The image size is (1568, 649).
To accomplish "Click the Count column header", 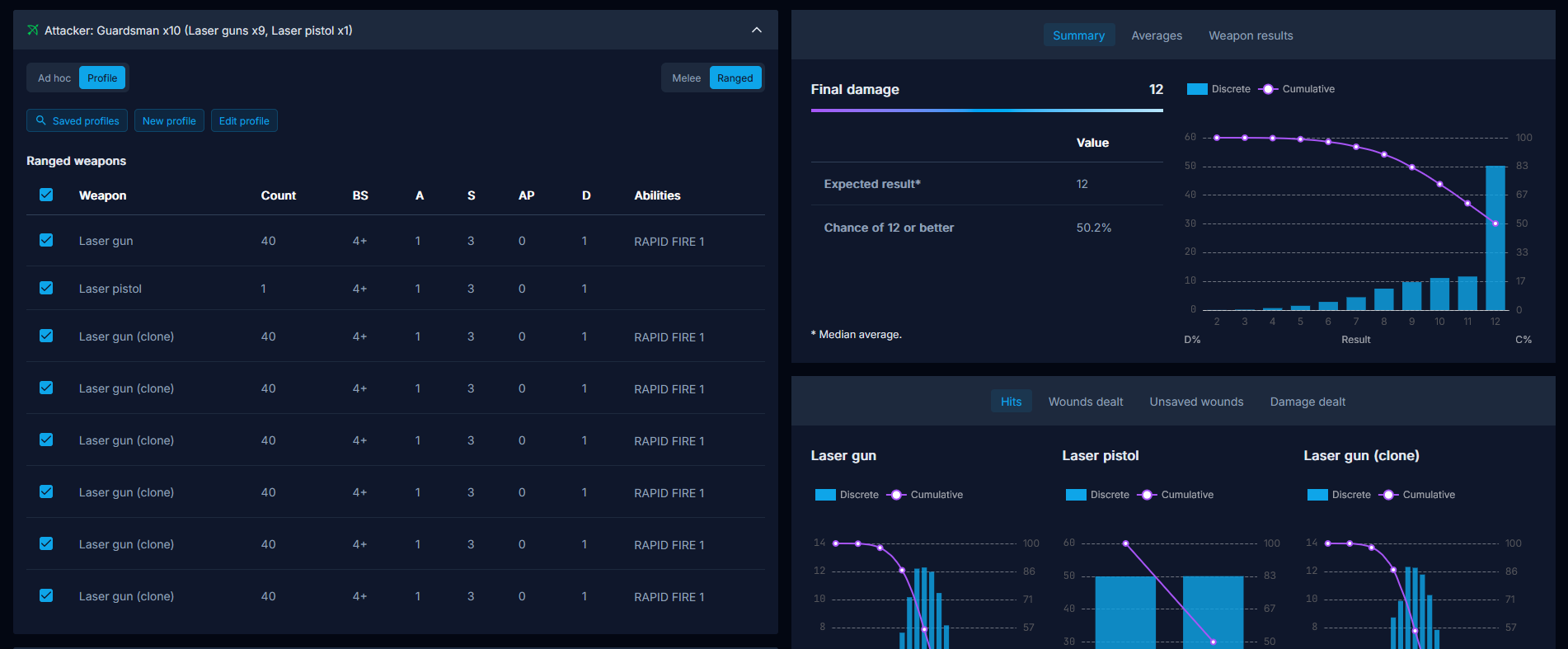I will (279, 195).
